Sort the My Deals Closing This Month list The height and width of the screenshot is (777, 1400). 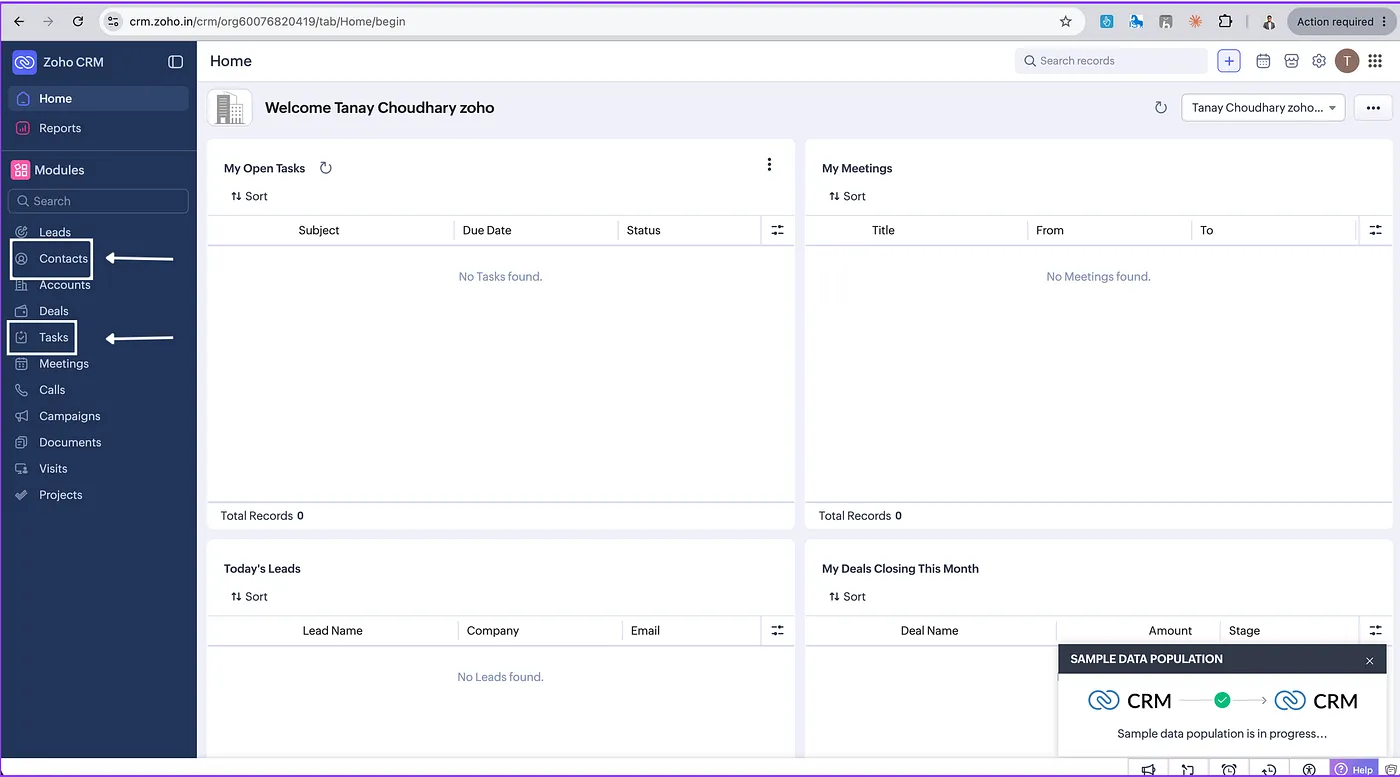tap(847, 597)
